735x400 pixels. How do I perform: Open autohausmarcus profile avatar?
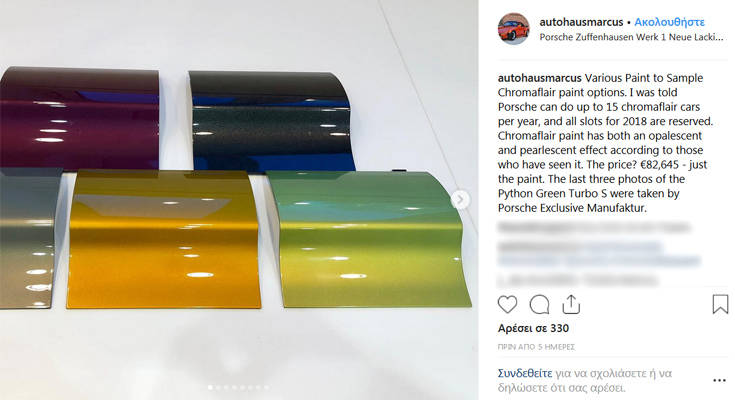514,29
